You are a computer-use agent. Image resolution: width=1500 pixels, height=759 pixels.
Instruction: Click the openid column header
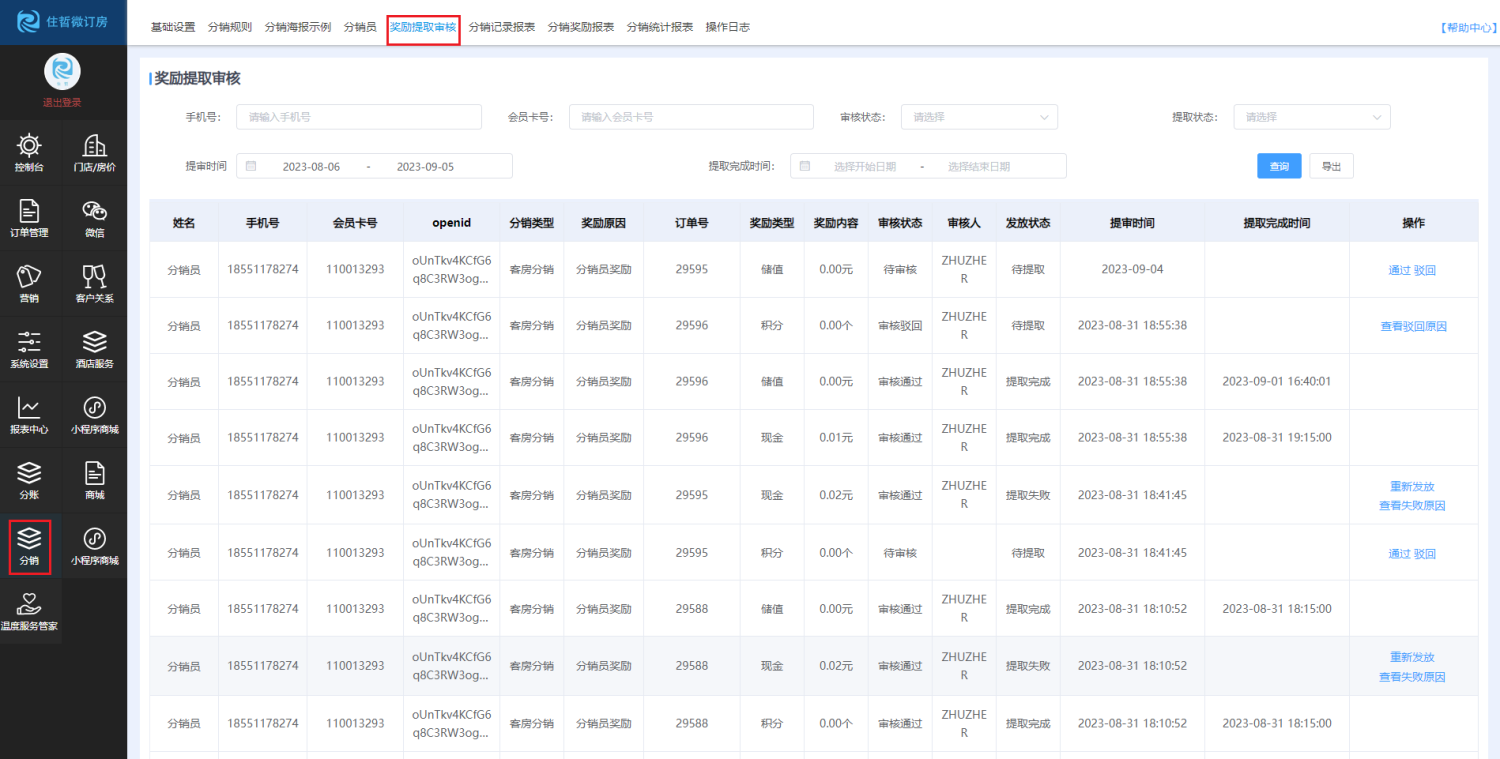(x=451, y=223)
